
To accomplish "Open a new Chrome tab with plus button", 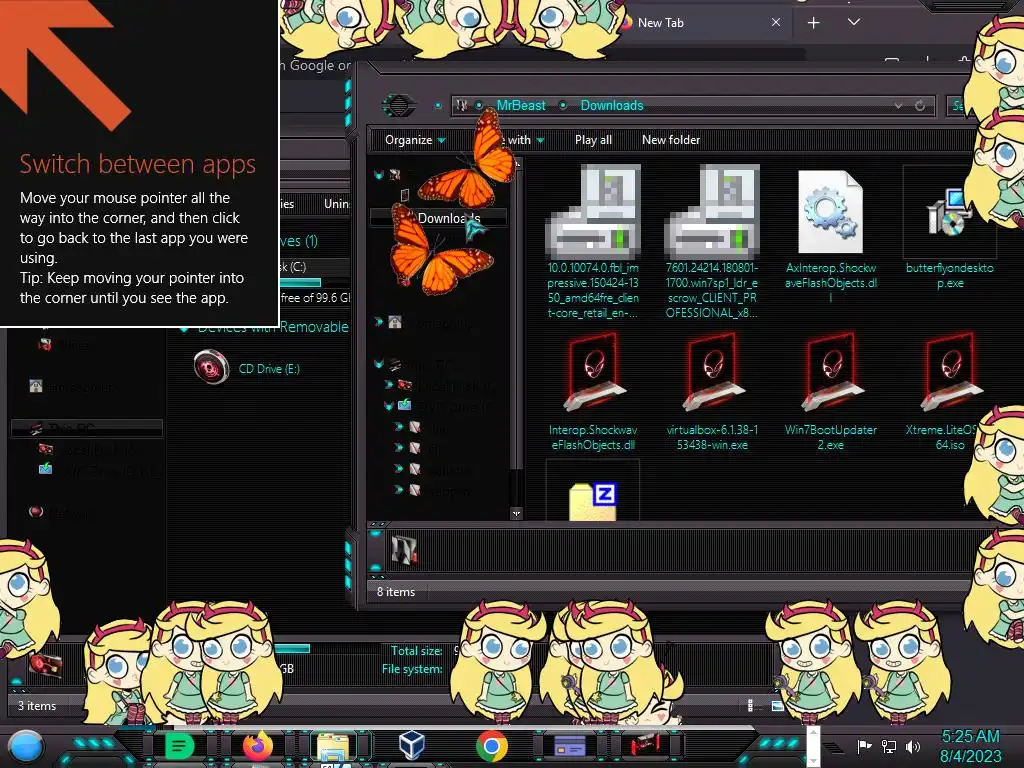I will click(814, 23).
